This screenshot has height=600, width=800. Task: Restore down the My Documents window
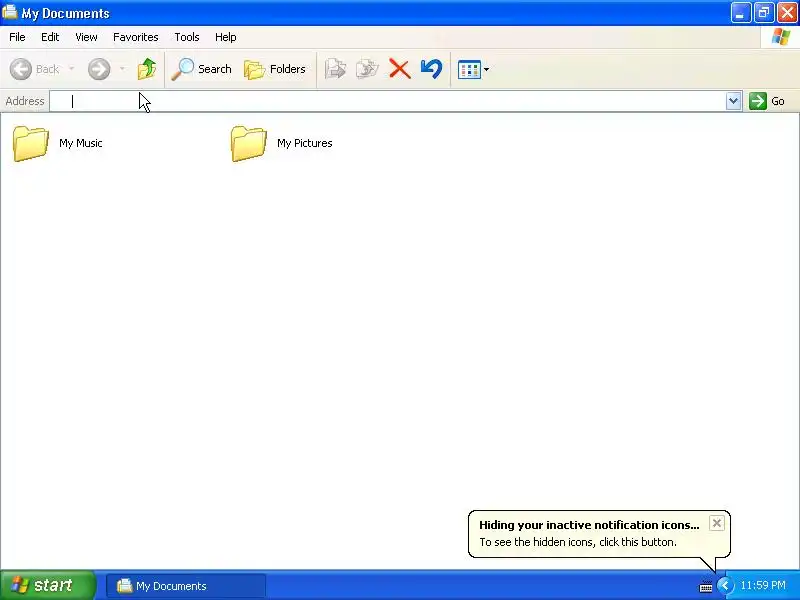[x=764, y=13]
